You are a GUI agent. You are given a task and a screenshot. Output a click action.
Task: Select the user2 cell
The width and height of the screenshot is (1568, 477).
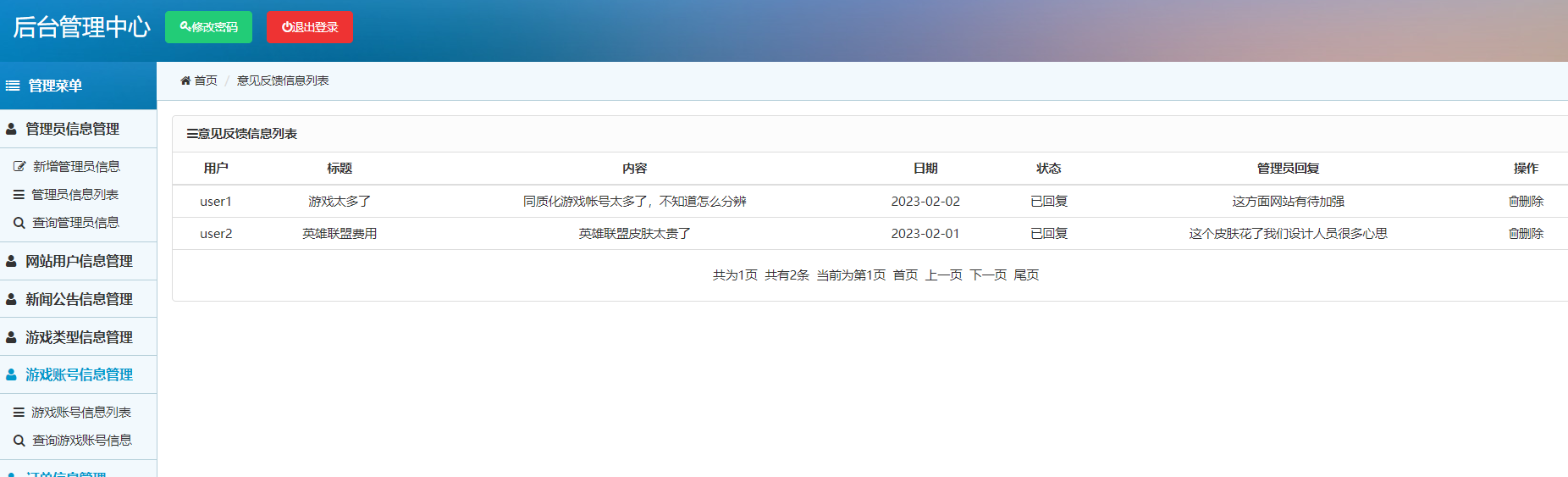[x=216, y=234]
